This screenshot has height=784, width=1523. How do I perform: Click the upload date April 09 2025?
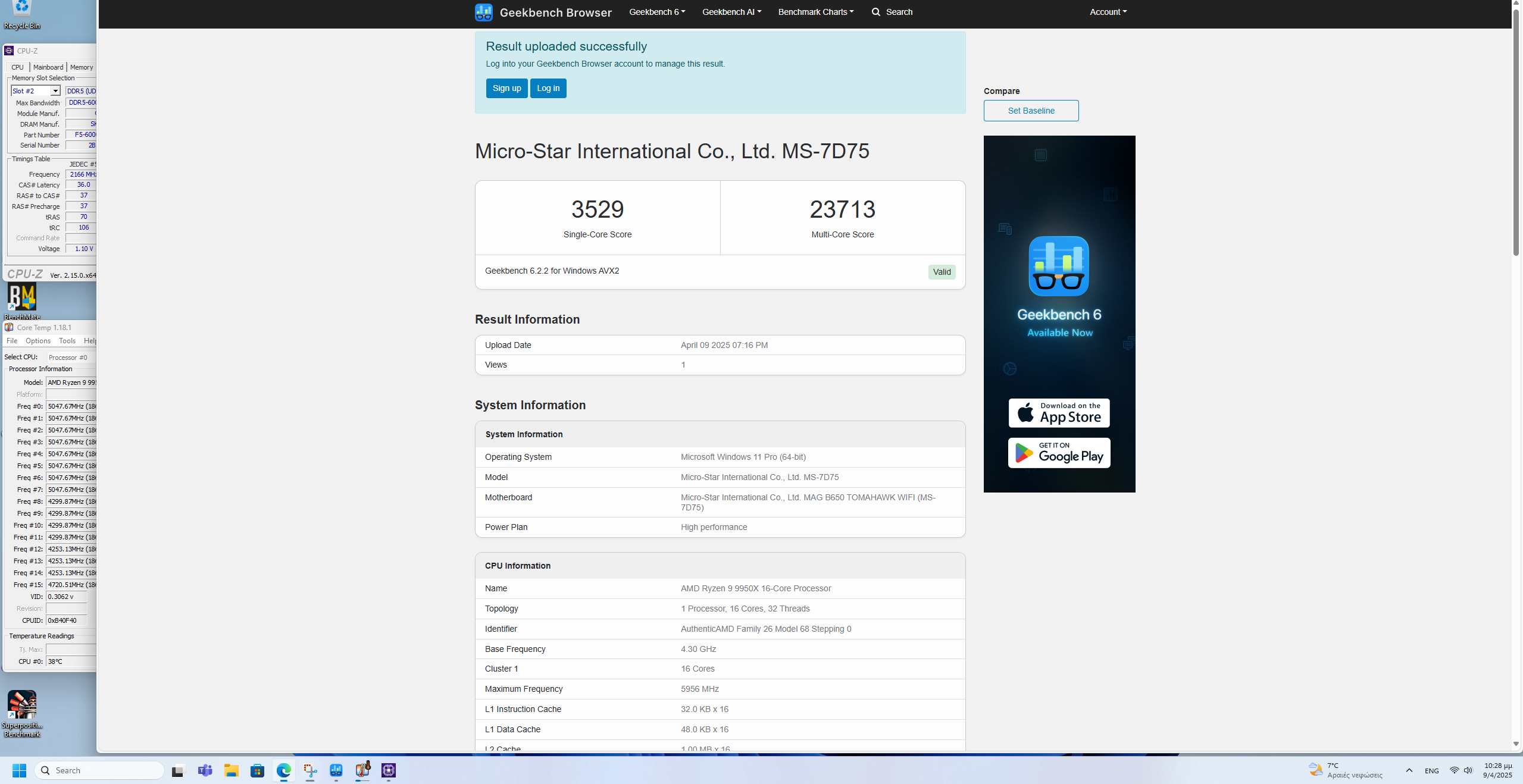click(724, 345)
